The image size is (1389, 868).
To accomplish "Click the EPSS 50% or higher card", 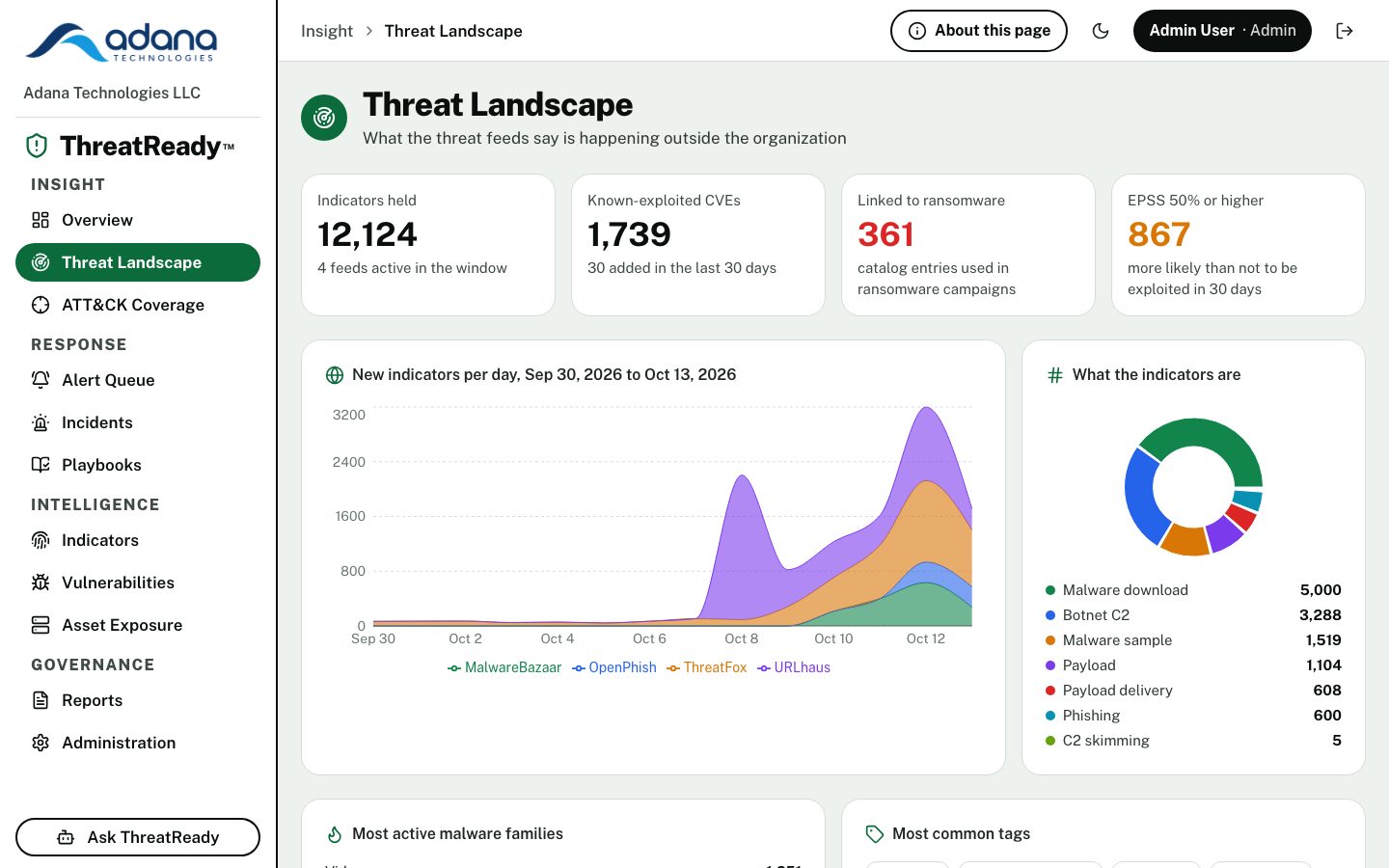I will click(1239, 245).
